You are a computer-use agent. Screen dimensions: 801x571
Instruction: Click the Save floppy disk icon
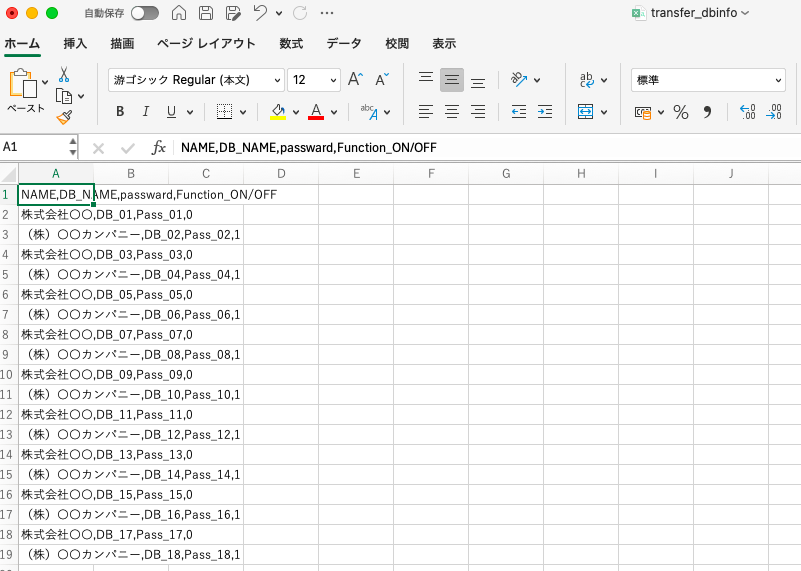click(x=206, y=13)
